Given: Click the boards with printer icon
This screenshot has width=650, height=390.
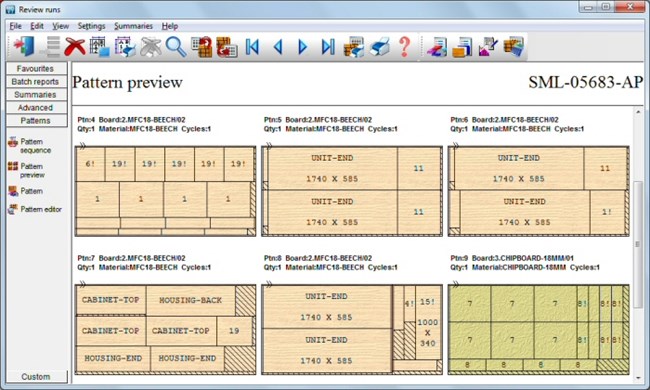Looking at the screenshot, I should point(354,46).
